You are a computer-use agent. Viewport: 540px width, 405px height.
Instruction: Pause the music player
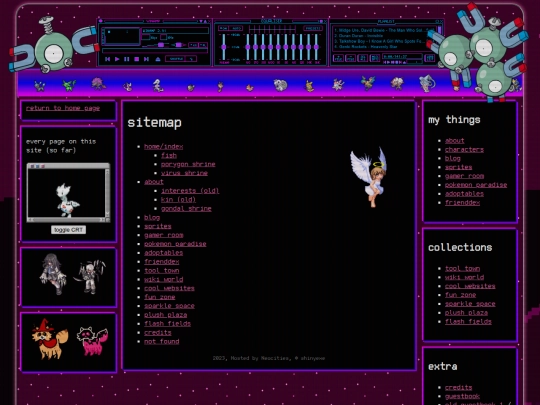(127, 59)
